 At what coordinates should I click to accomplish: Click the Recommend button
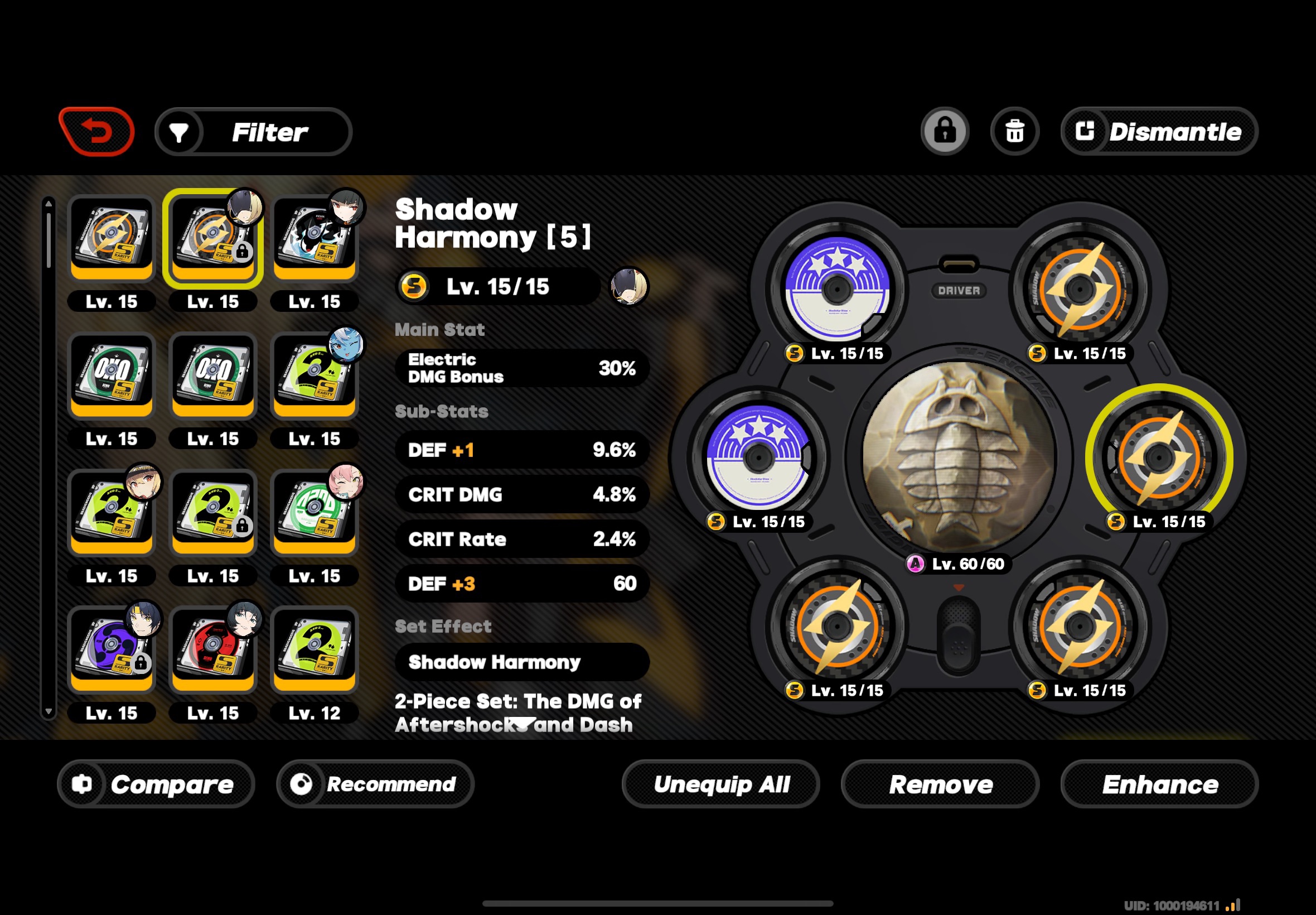[x=375, y=784]
